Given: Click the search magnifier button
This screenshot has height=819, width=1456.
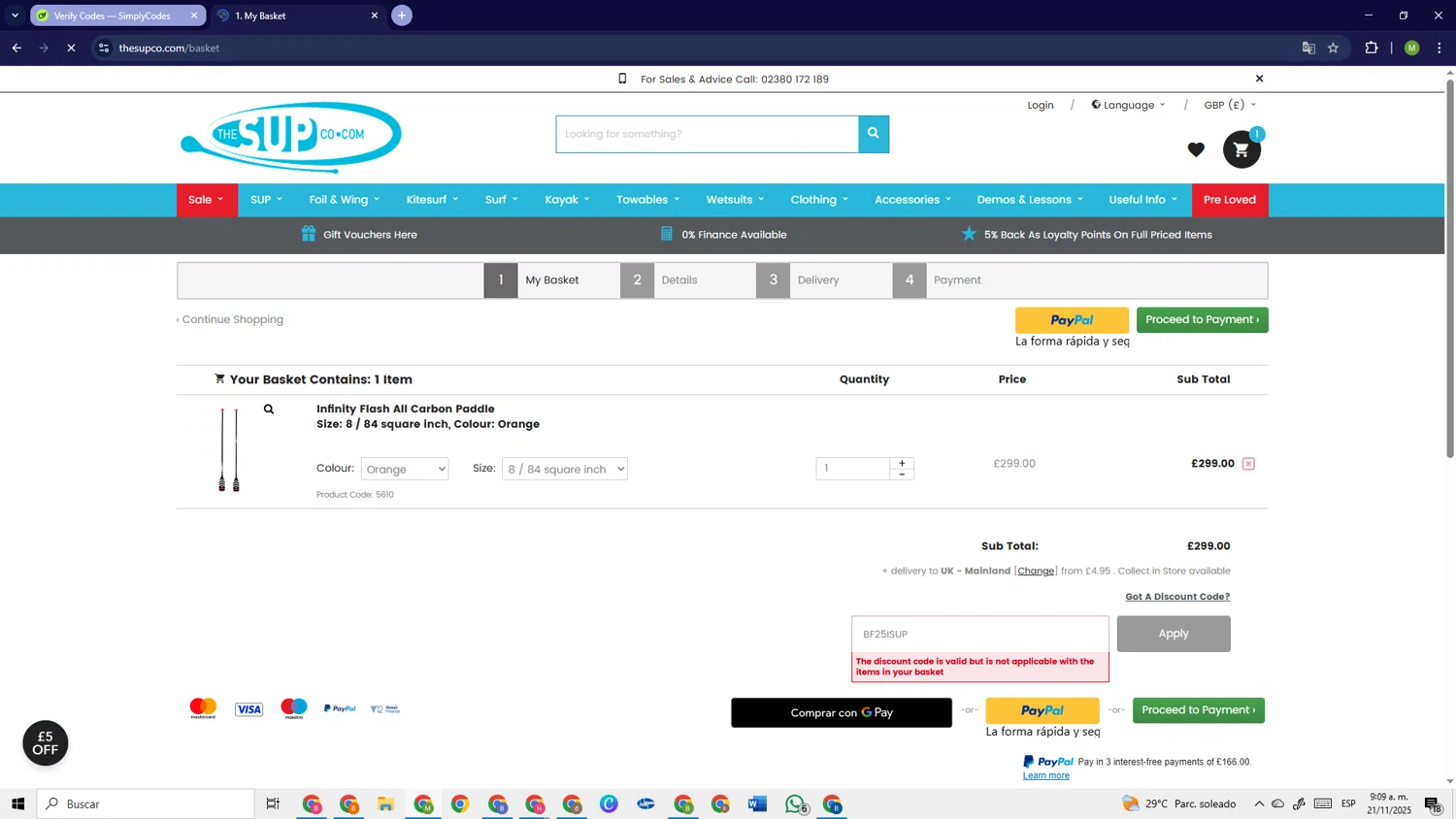Looking at the screenshot, I should click(x=874, y=134).
